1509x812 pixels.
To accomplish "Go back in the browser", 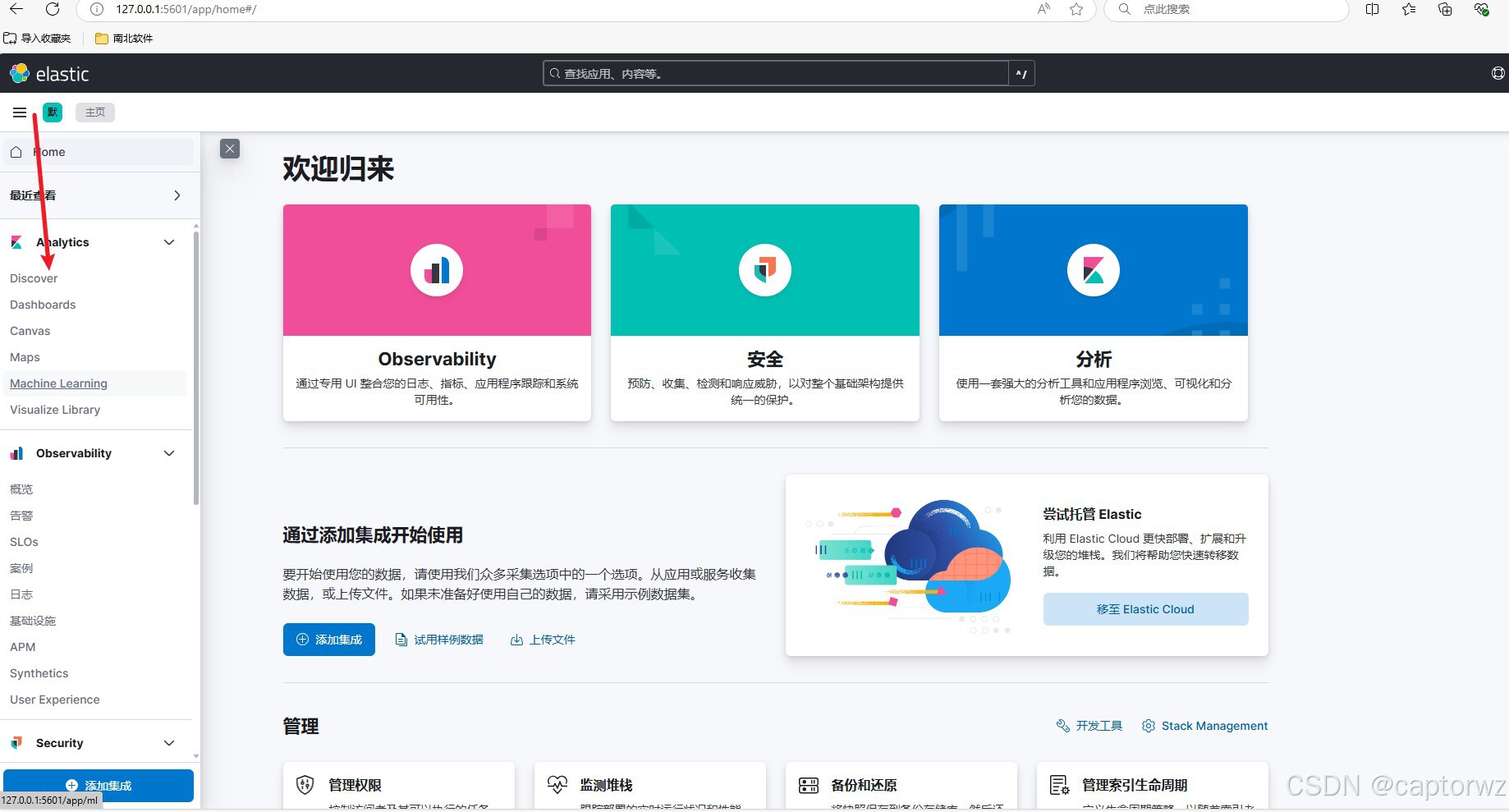I will click(x=16, y=9).
